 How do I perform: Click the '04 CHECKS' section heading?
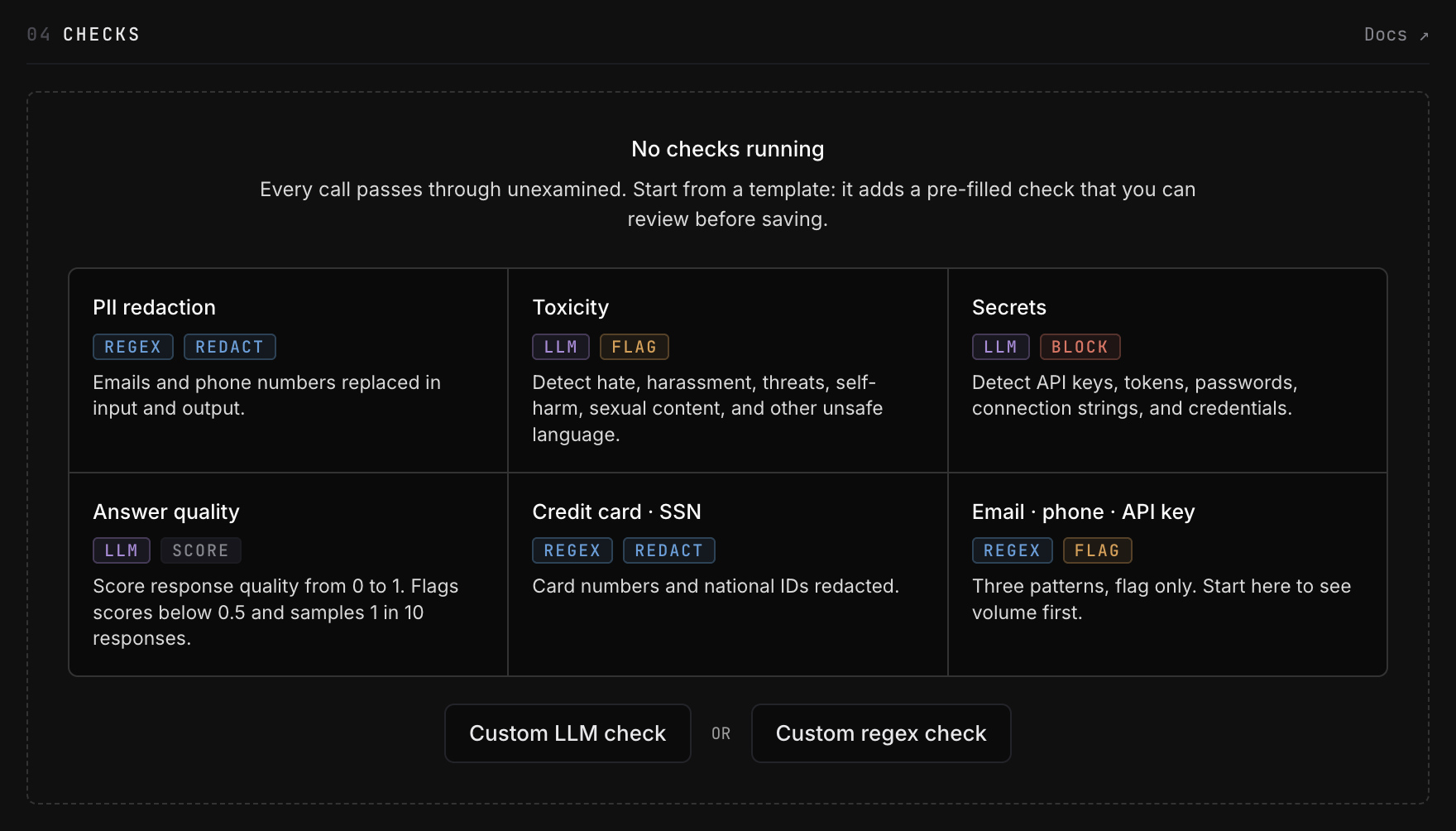point(84,35)
